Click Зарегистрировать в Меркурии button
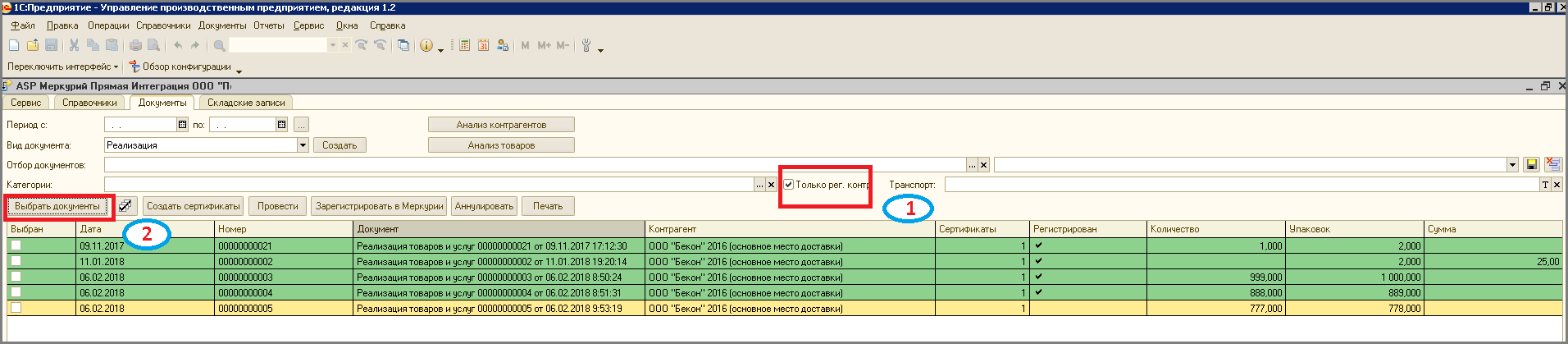This screenshot has height=344, width=1568. pos(379,206)
